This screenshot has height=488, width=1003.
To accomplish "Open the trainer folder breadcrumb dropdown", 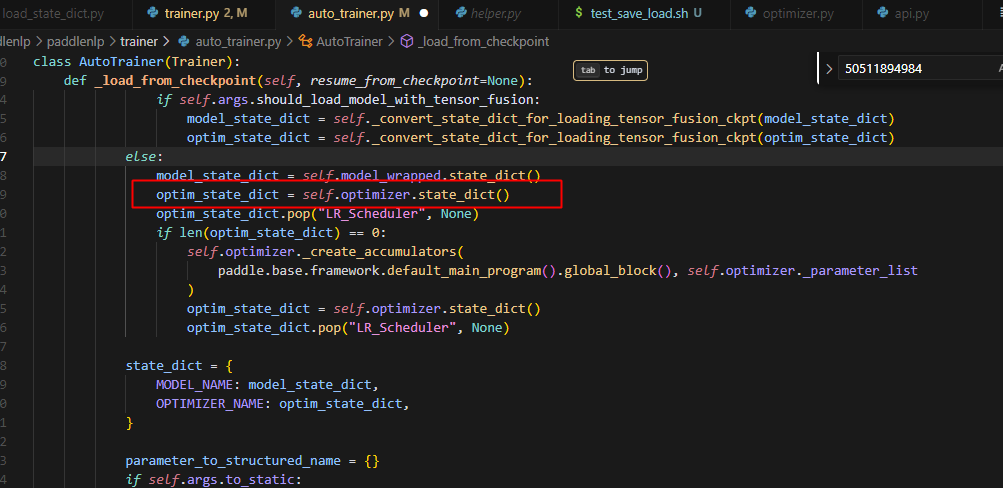I will tap(139, 42).
